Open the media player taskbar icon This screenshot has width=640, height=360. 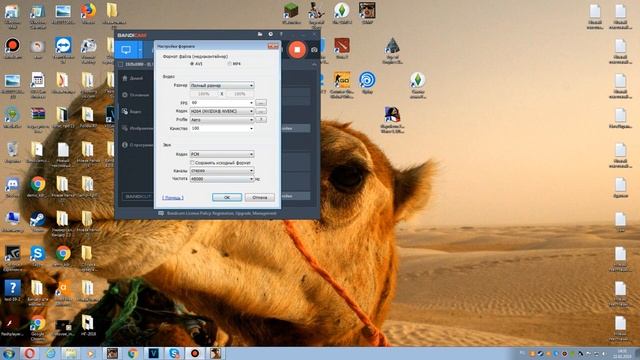click(91, 353)
